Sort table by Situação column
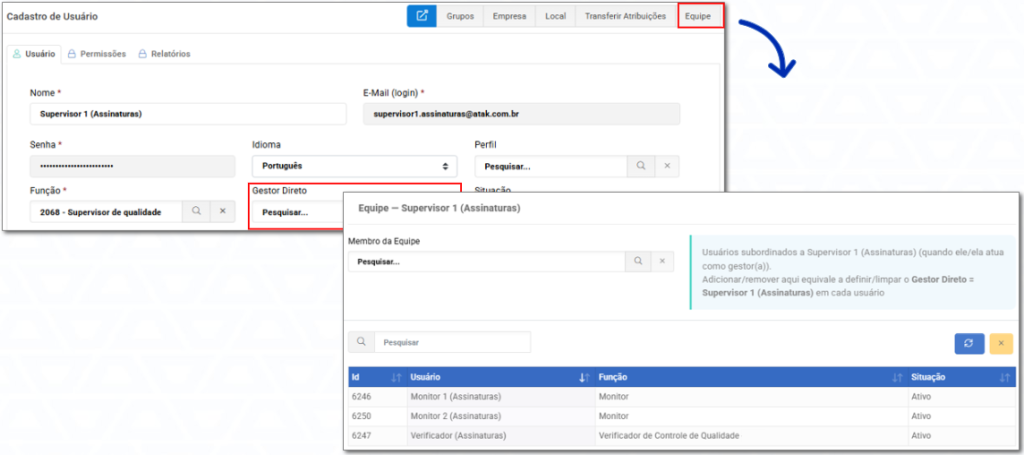Screen dimensions: 1024x455 (x=961, y=377)
